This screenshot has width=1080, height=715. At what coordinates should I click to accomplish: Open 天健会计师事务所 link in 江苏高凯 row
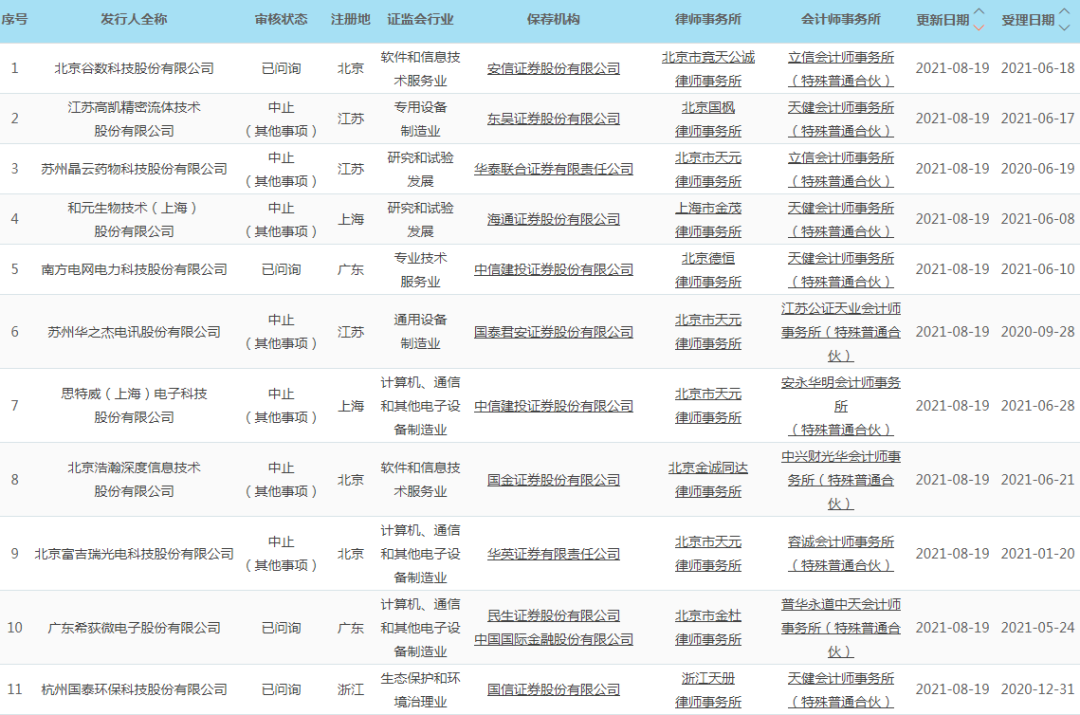(x=841, y=119)
